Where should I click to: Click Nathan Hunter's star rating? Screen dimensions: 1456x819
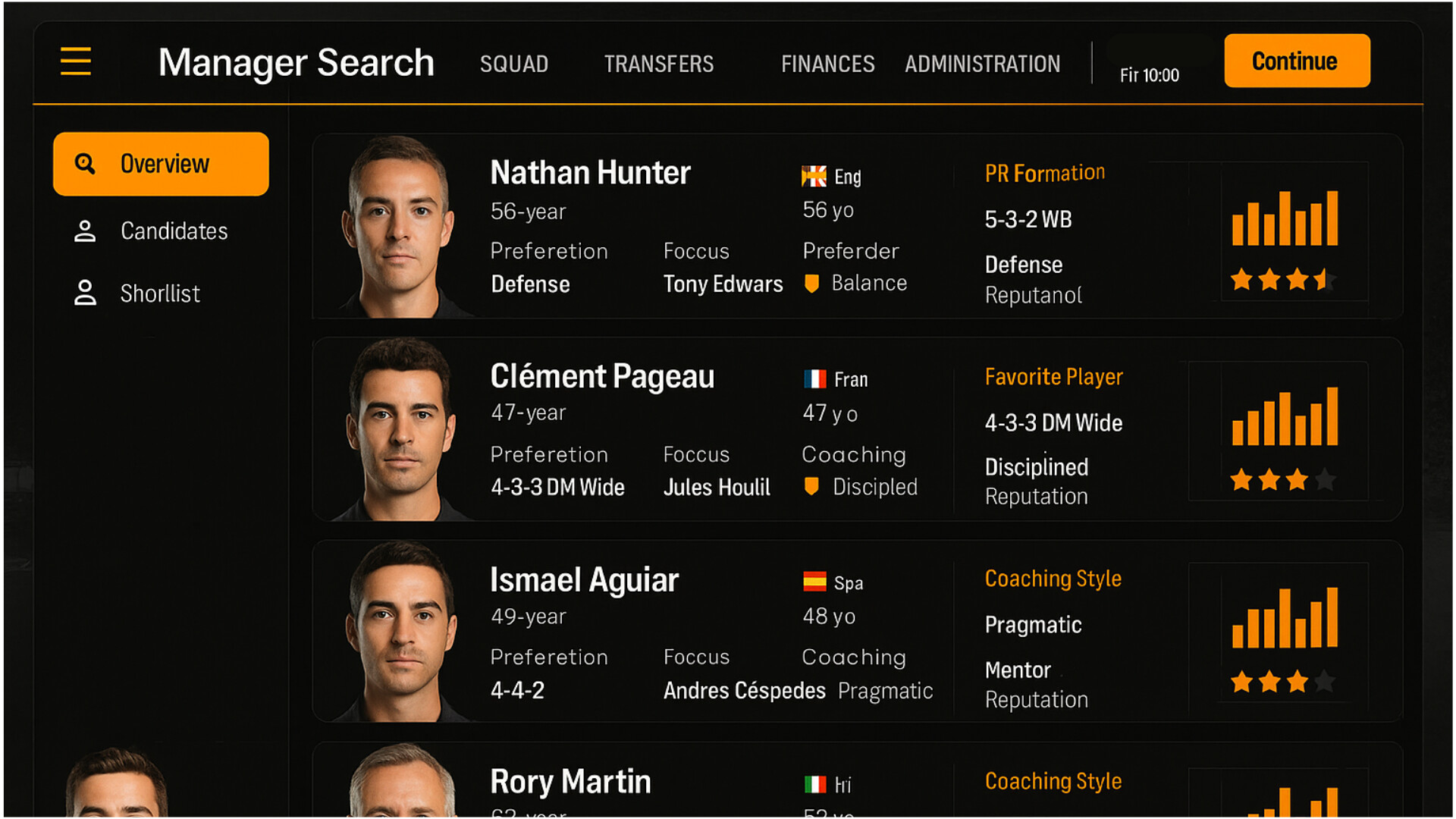[1282, 279]
